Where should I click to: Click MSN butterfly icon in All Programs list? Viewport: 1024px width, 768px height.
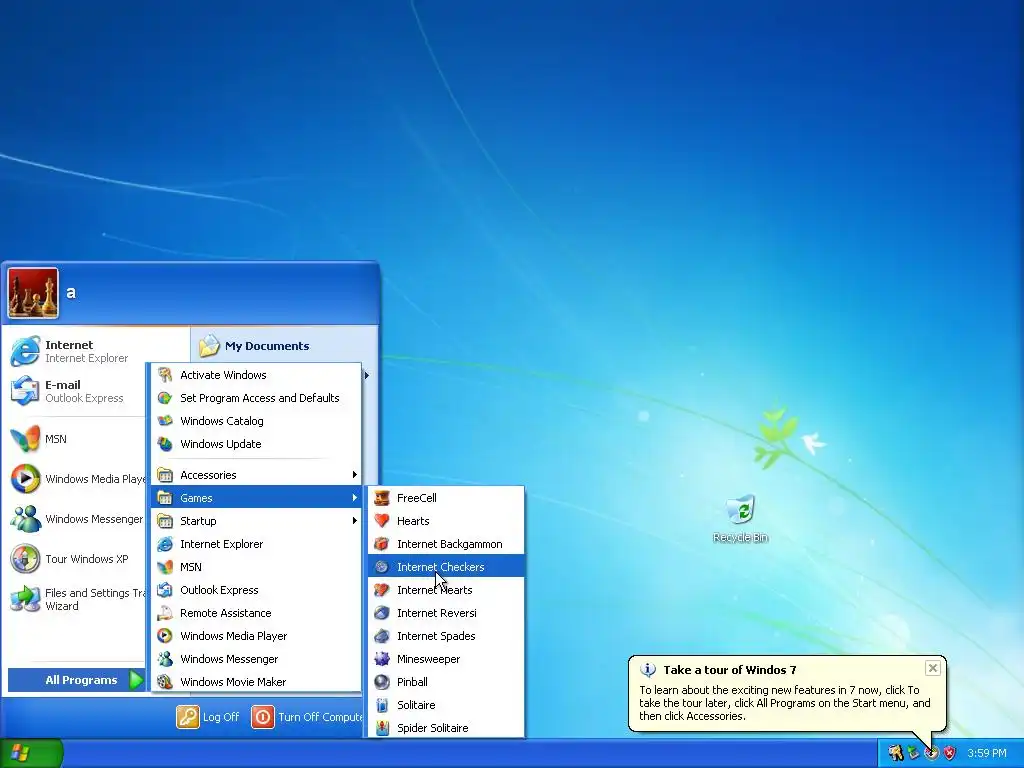click(165, 567)
